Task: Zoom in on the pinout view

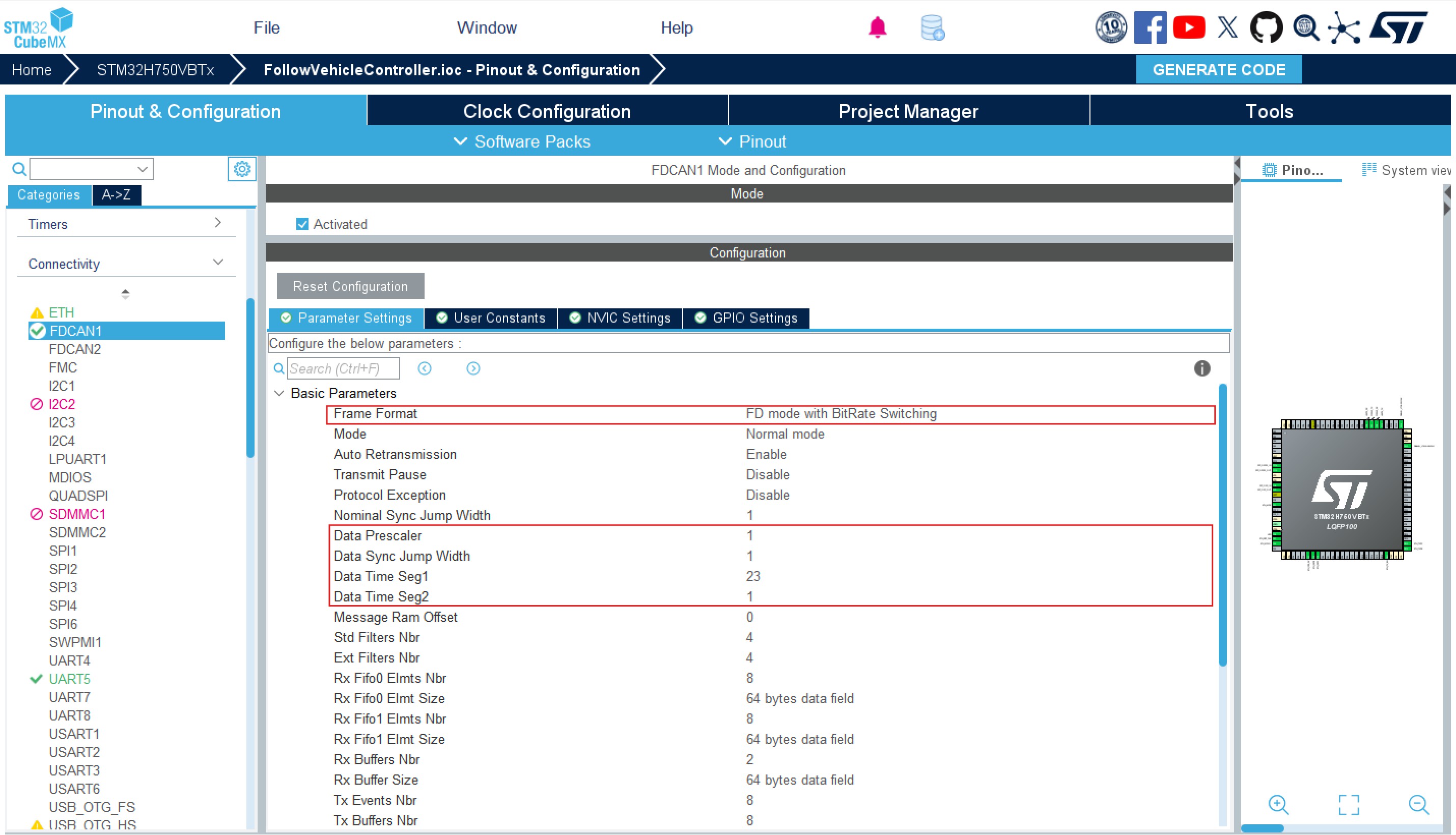Action: pos(1278,804)
